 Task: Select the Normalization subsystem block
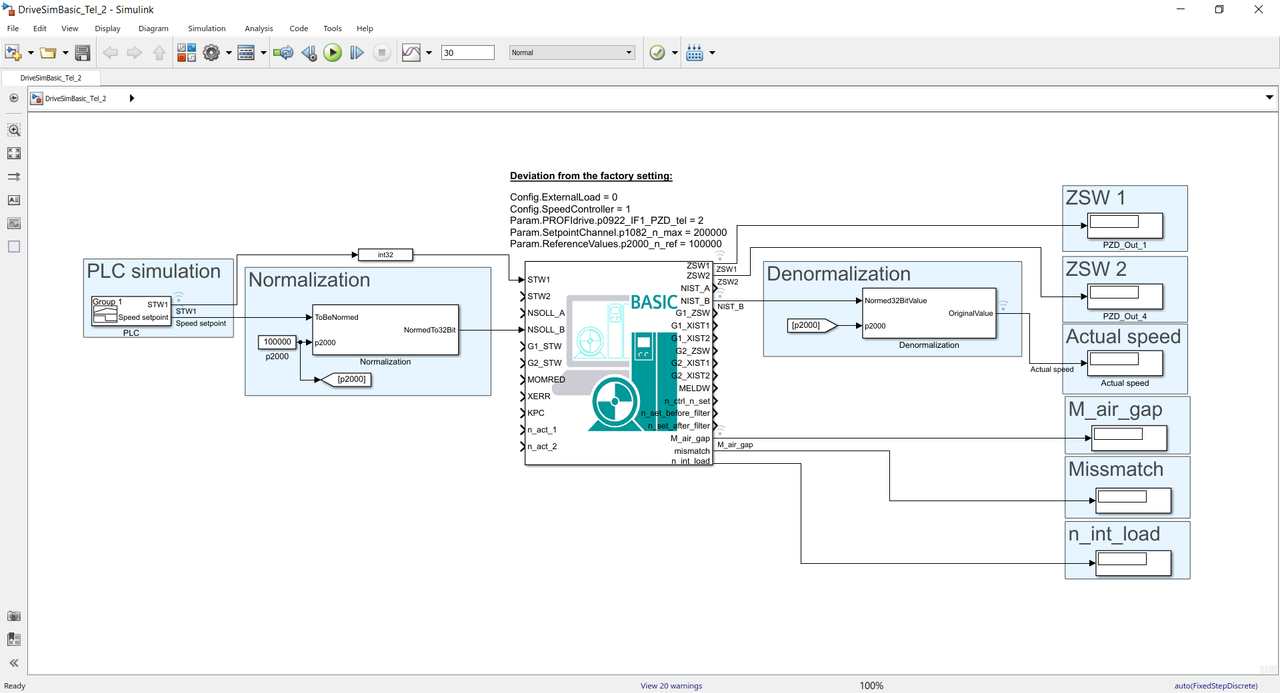[385, 329]
